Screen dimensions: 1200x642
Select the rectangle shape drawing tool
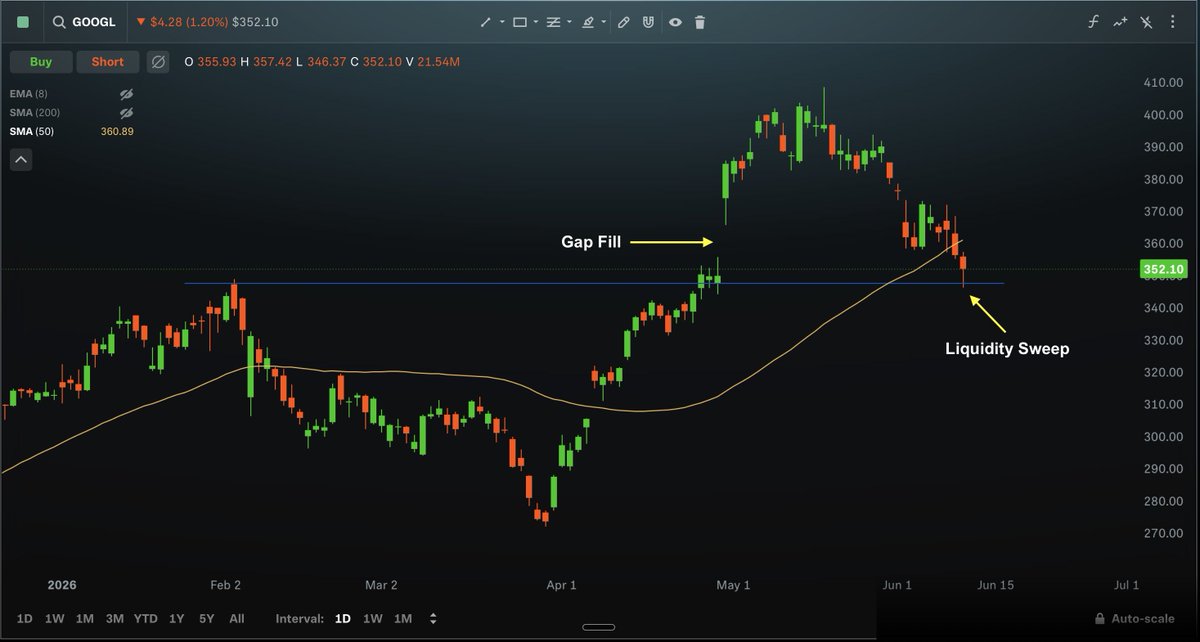[520, 22]
